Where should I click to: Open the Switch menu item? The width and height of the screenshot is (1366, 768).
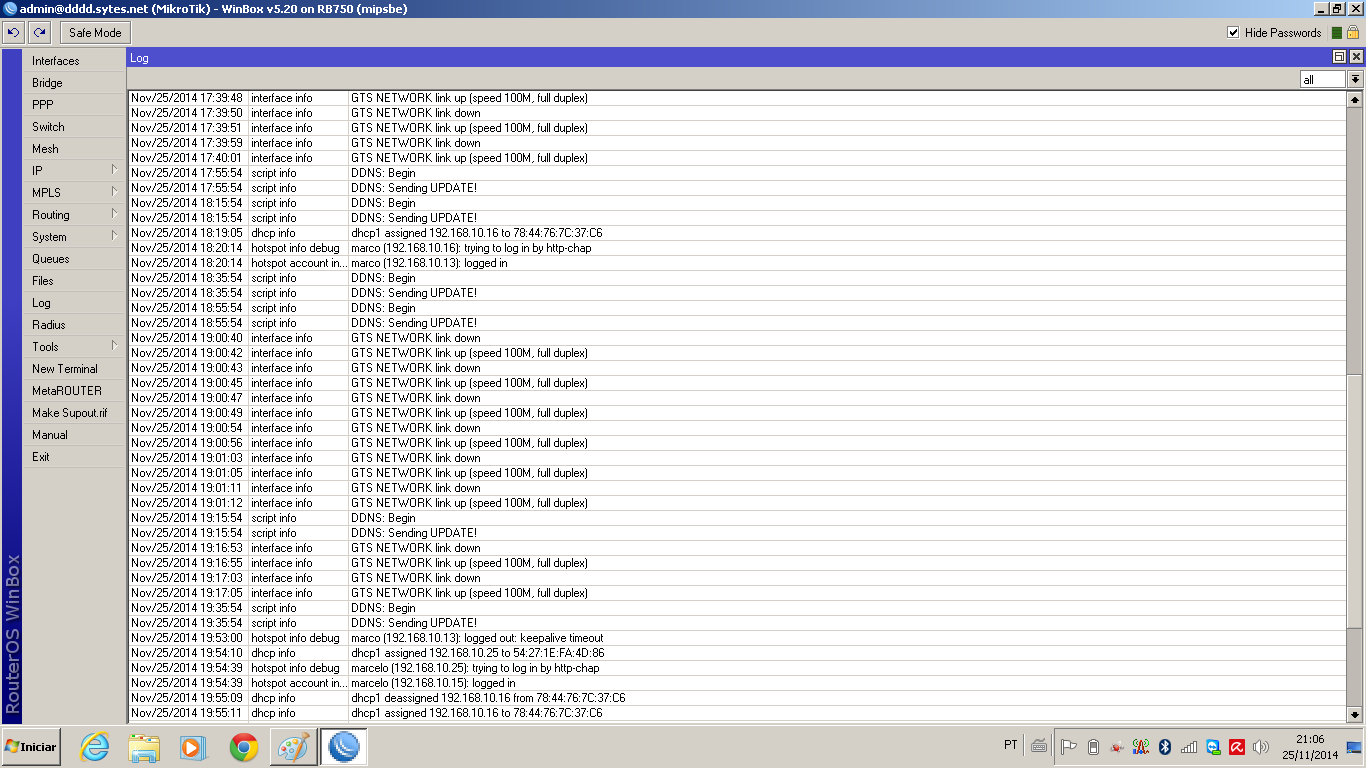73,127
